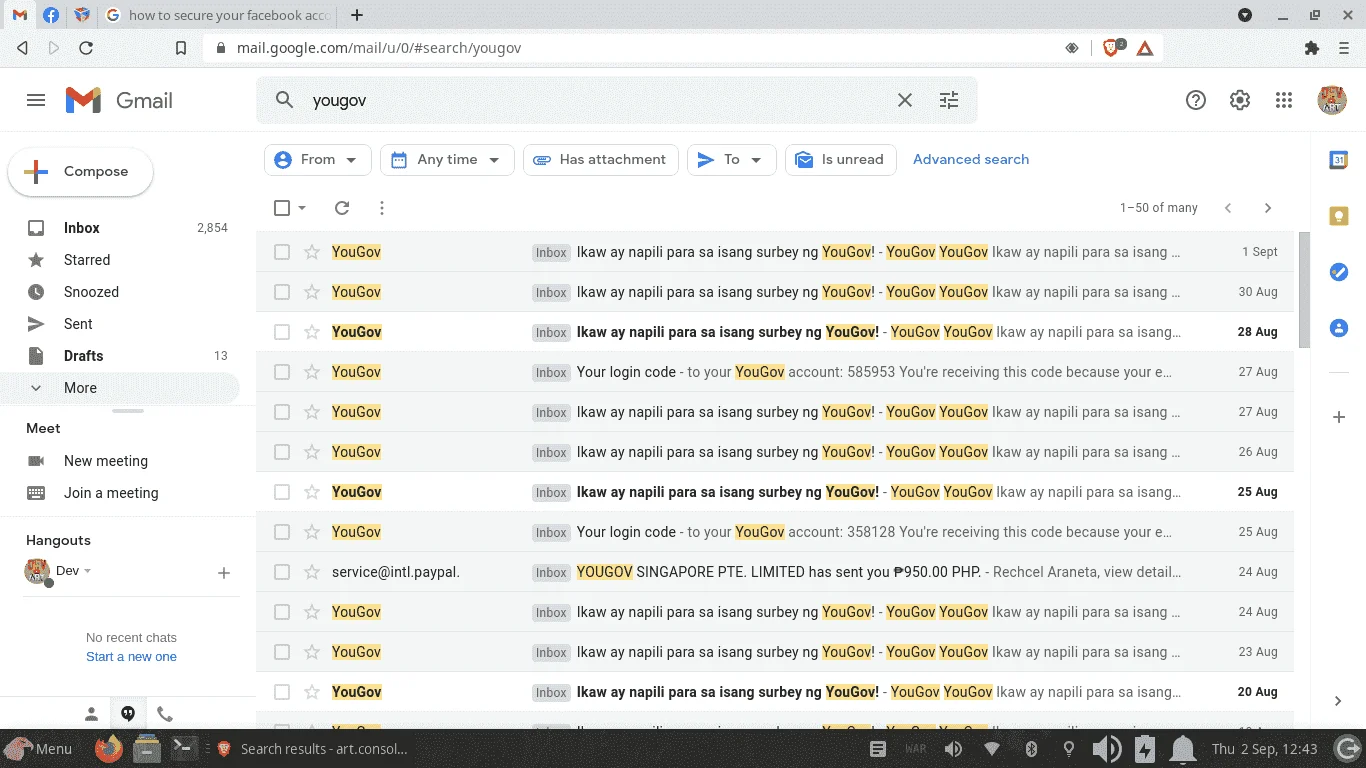Open Gmail Settings gear icon
The width and height of the screenshot is (1366, 768).
[1240, 100]
